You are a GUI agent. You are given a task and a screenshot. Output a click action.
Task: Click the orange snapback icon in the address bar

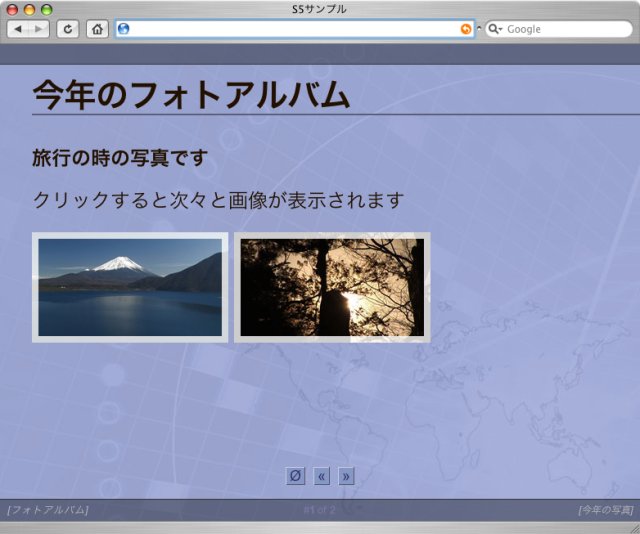466,29
